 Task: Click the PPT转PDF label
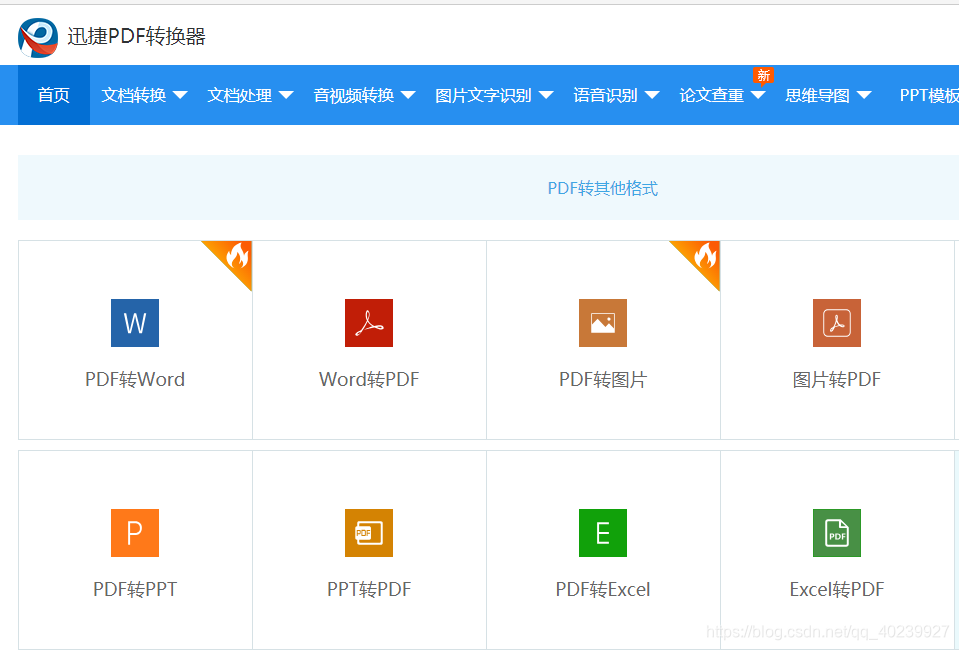369,589
